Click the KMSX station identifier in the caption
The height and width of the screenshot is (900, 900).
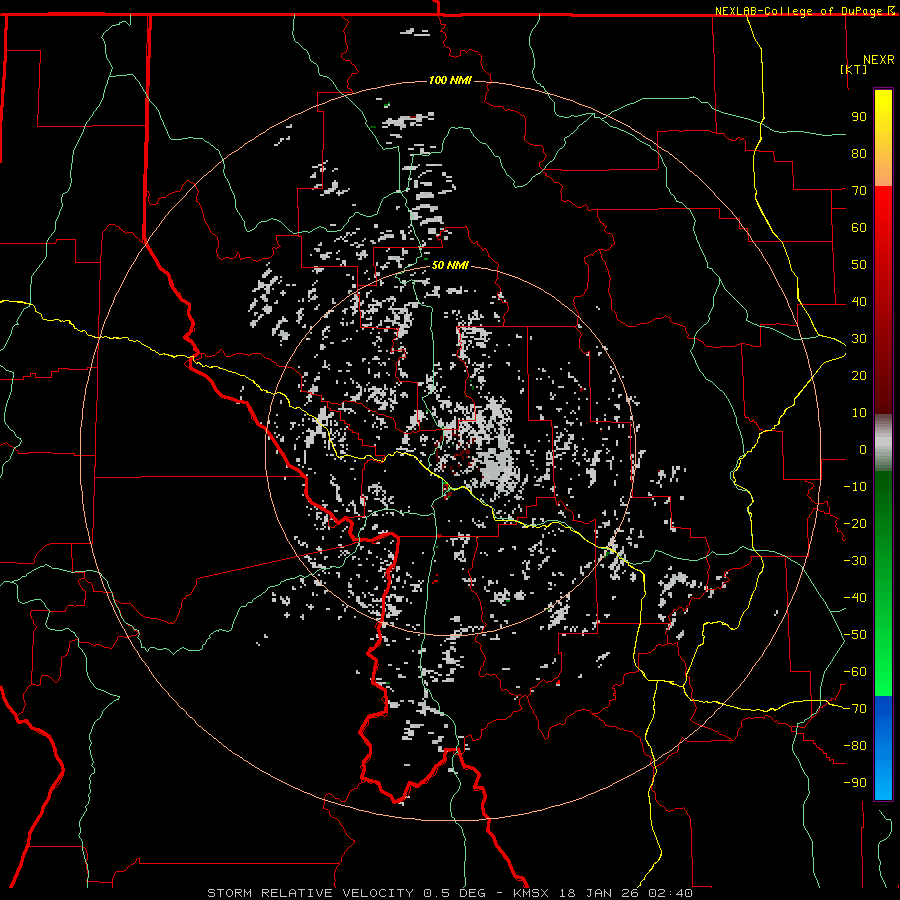click(530, 893)
